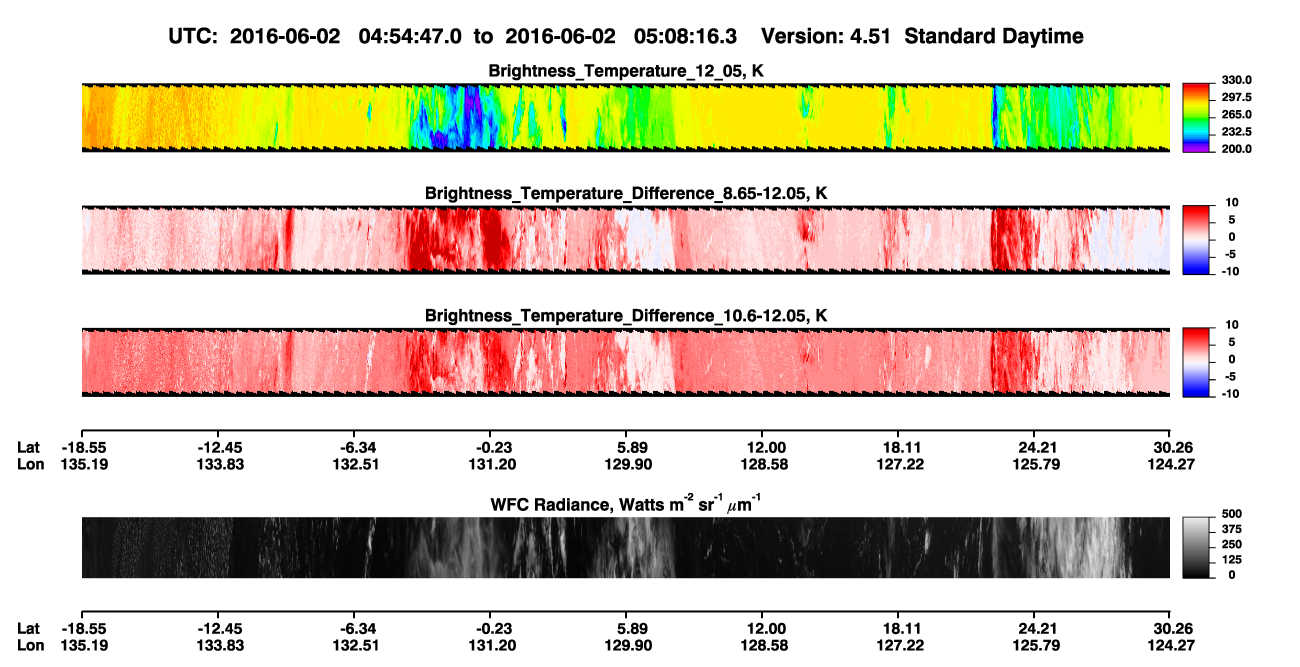Click the 10 tick on 10.6-12.05 colorbar
The height and width of the screenshot is (667, 1300).
click(1234, 325)
